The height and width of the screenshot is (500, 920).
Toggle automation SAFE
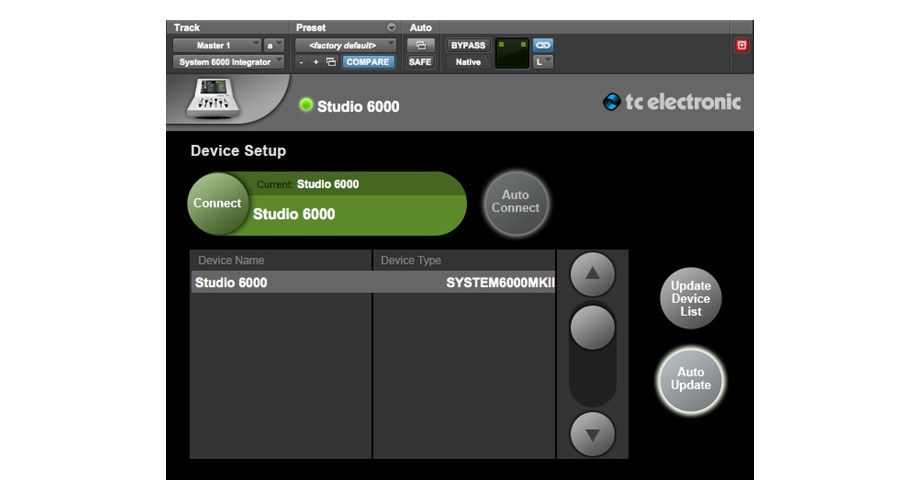(420, 62)
